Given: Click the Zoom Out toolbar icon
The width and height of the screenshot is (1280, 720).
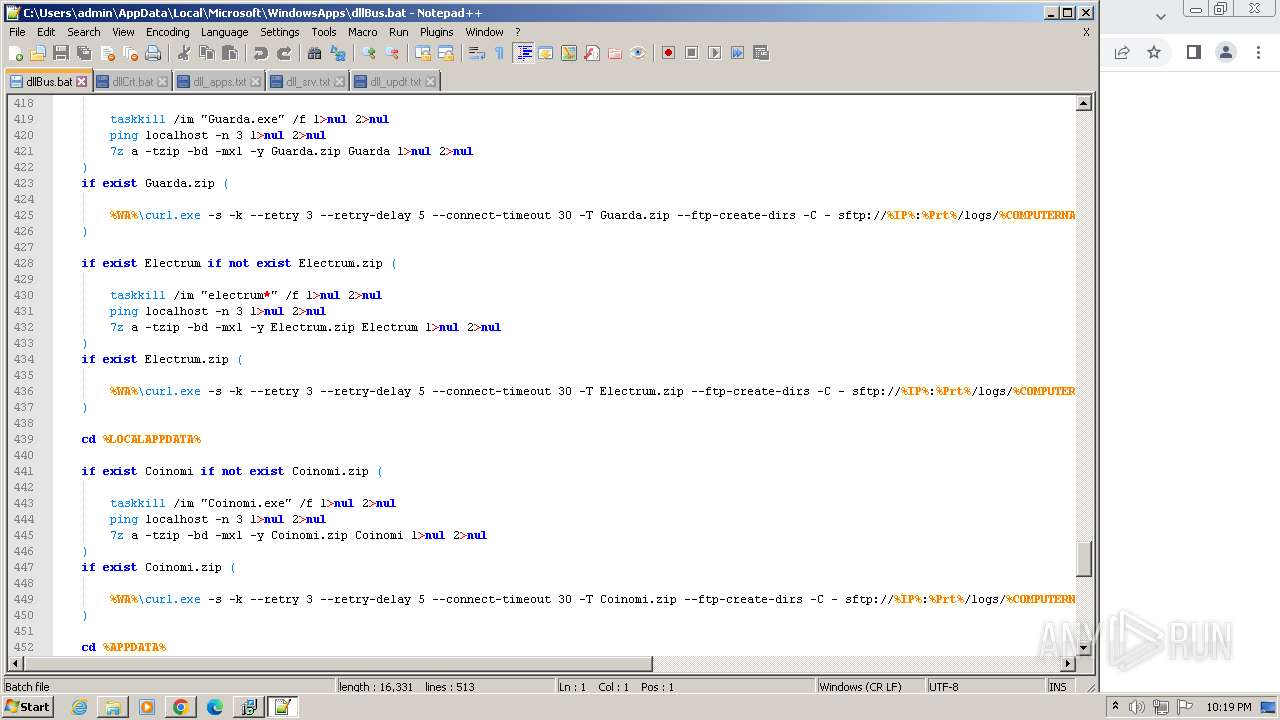Looking at the screenshot, I should click(392, 53).
